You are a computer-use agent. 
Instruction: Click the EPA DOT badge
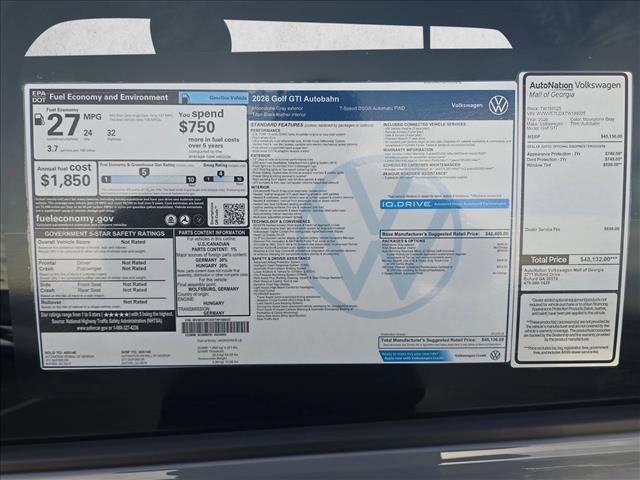tap(39, 96)
